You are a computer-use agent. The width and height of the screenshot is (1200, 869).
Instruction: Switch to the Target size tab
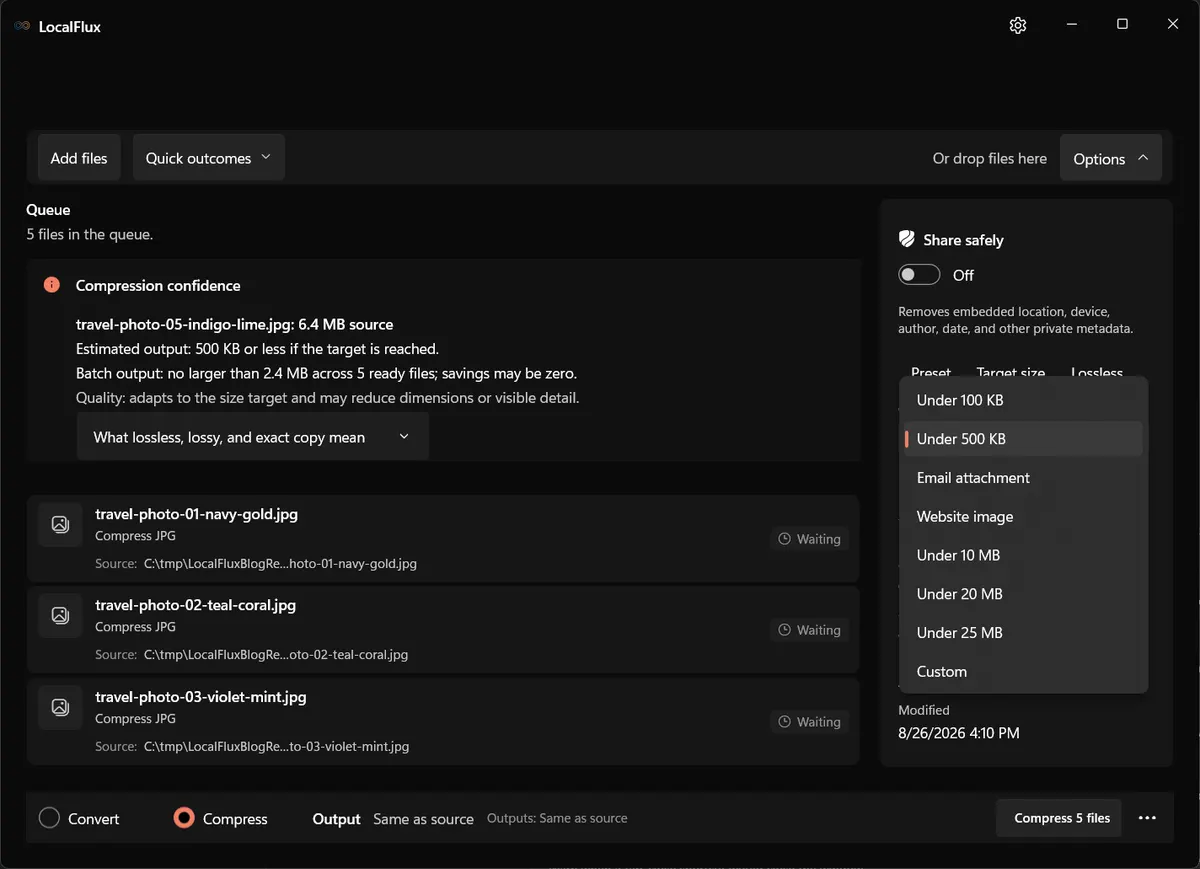pos(1011,371)
